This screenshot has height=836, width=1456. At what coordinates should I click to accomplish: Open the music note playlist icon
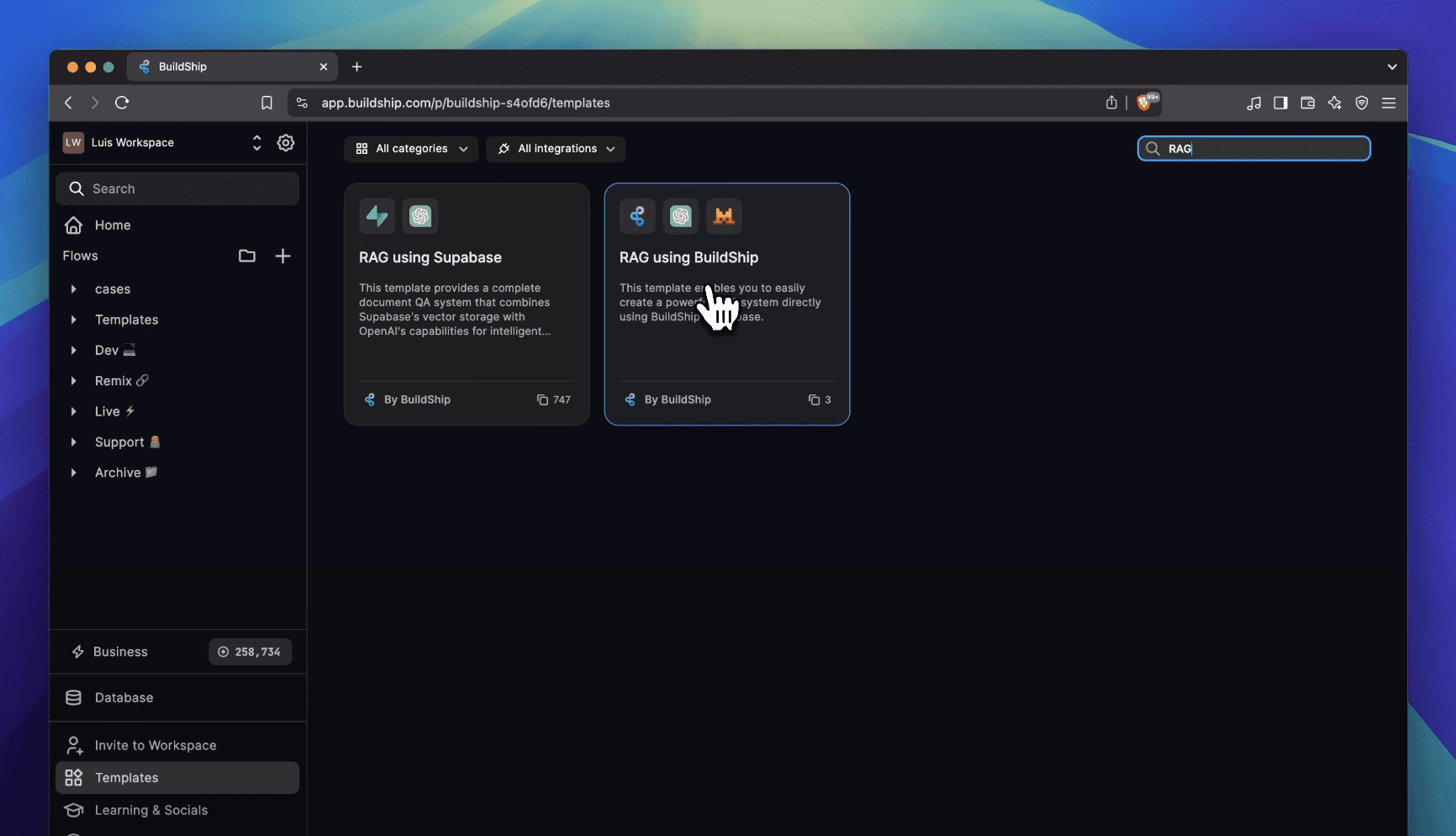[1253, 103]
